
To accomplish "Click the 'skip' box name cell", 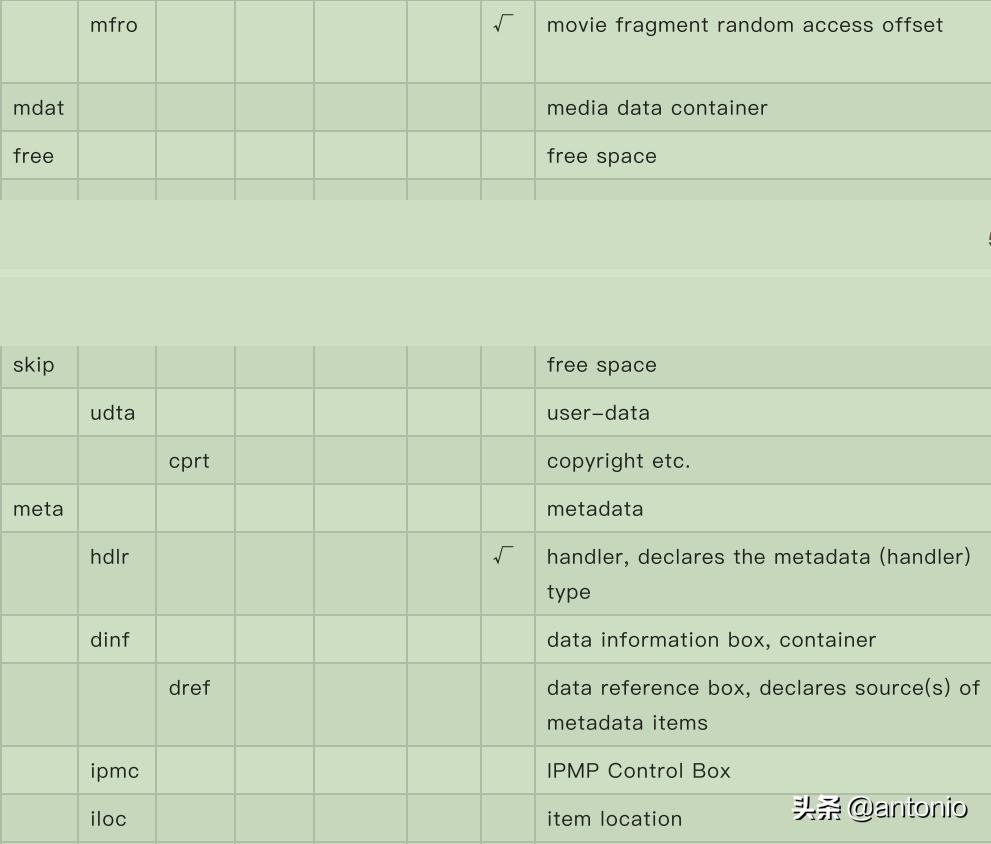I will (x=34, y=365).
